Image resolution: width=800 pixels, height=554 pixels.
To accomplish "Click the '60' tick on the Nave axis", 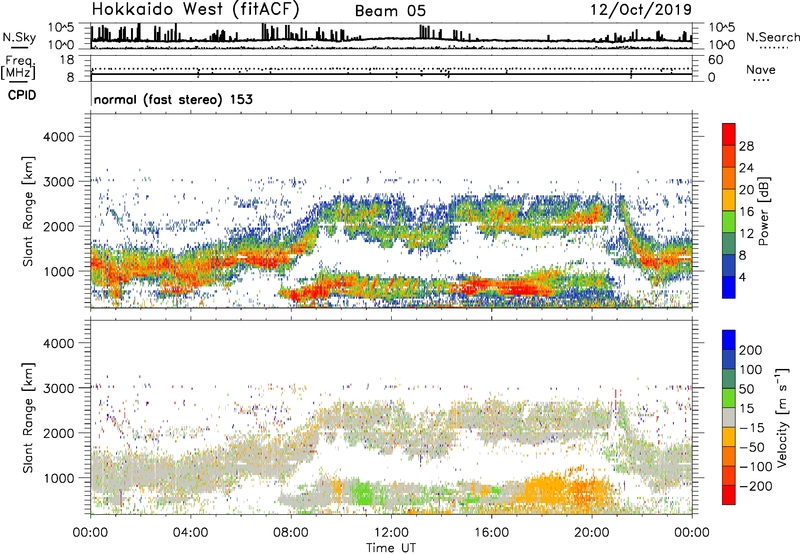I will [x=715, y=60].
